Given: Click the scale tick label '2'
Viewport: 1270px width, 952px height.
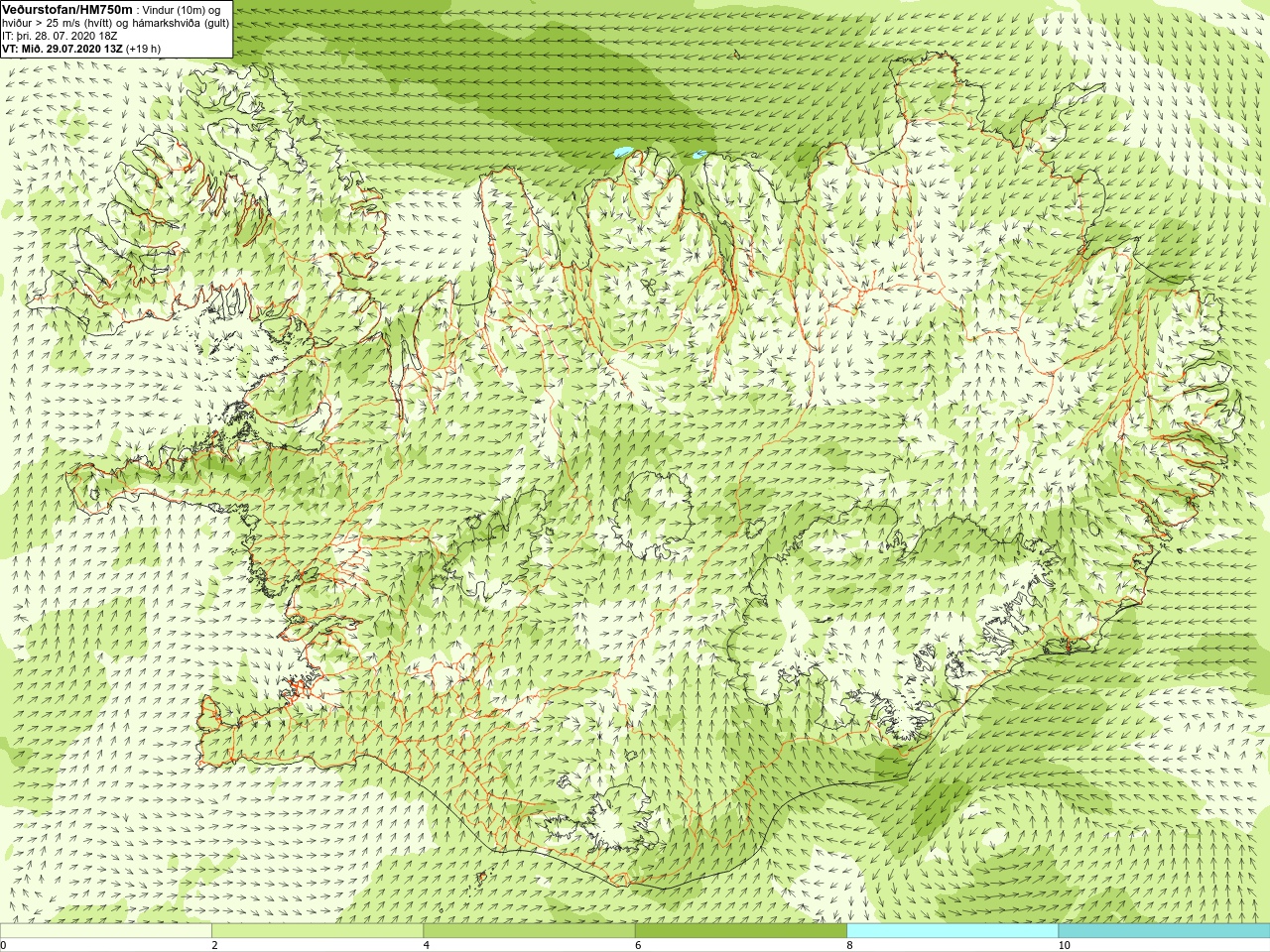Looking at the screenshot, I should click(214, 946).
